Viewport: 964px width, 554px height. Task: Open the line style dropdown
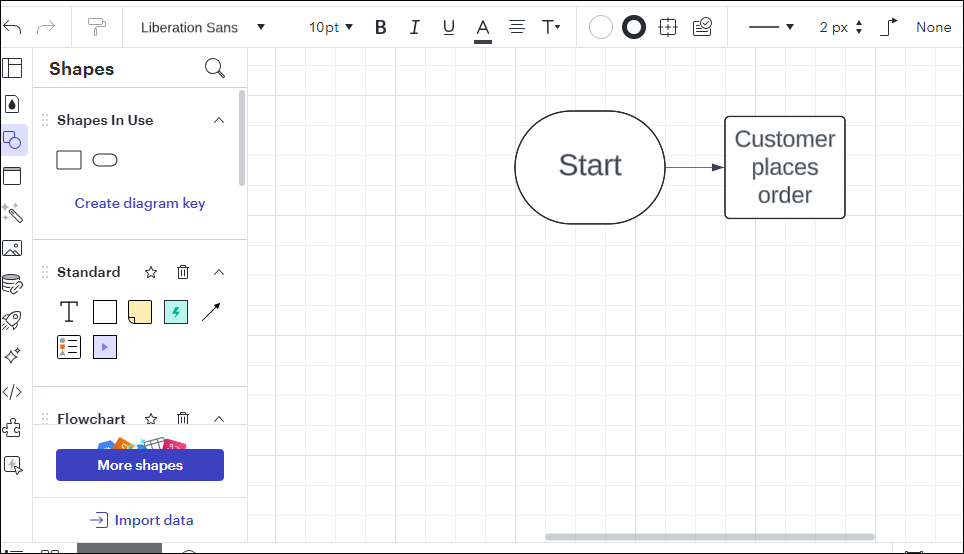(x=771, y=27)
